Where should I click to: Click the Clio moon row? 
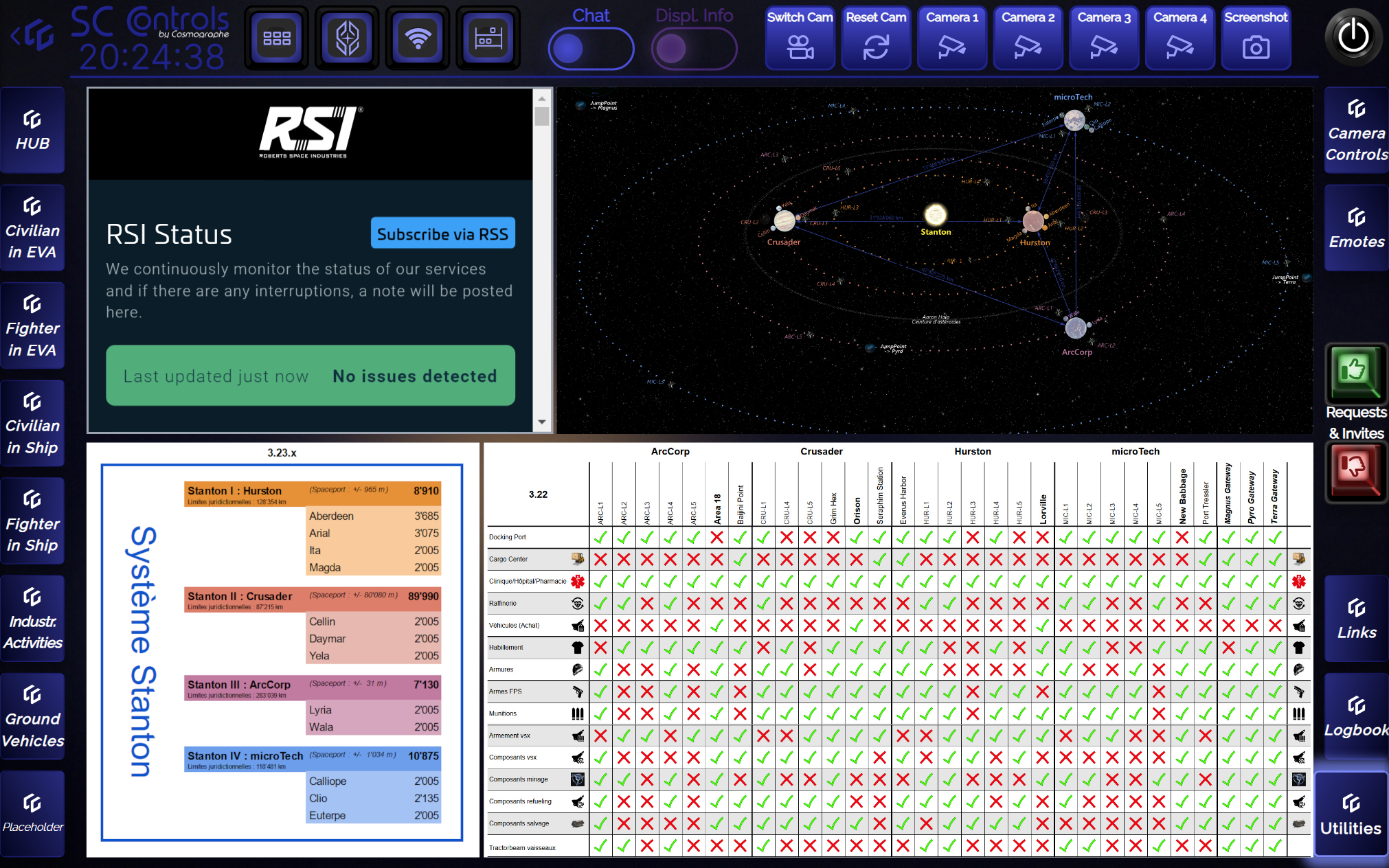[374, 798]
